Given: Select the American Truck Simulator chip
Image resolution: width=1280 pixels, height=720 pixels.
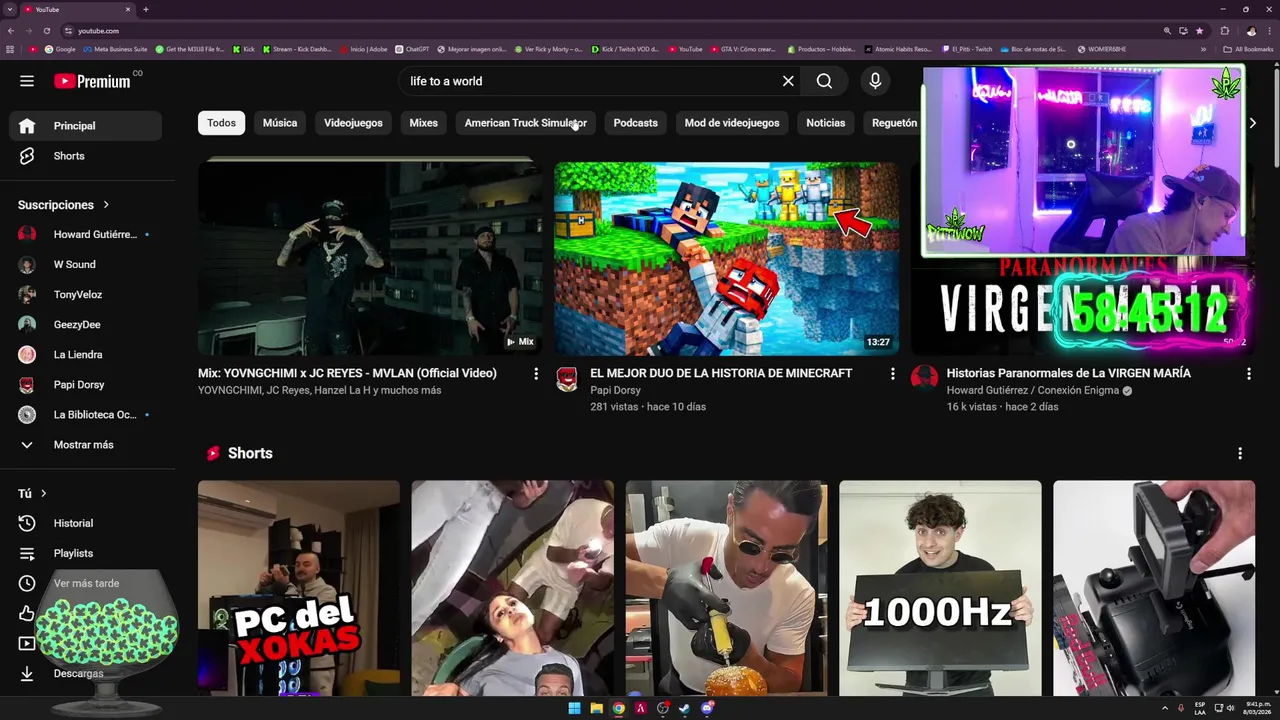Looking at the screenshot, I should [525, 123].
